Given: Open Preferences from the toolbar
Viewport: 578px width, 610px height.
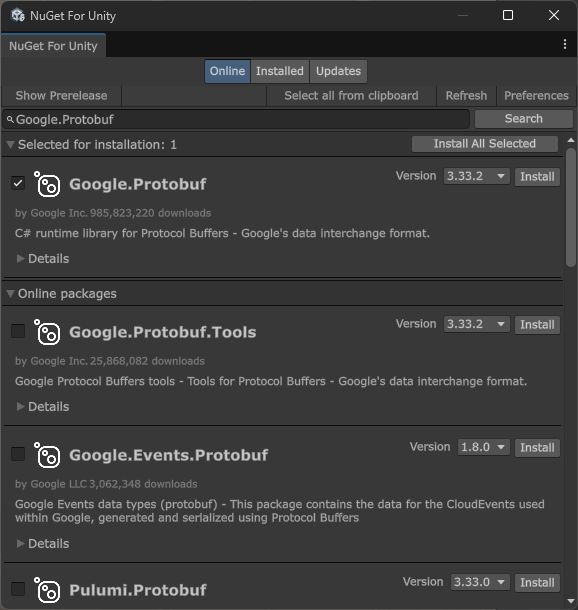Looking at the screenshot, I should click(536, 96).
